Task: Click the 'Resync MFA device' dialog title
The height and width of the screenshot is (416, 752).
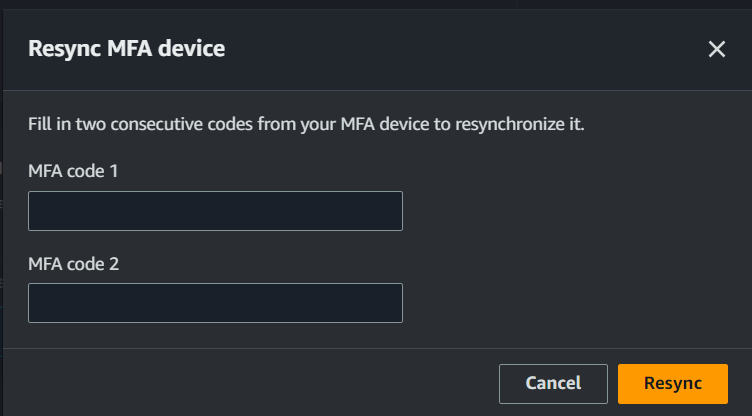Action: 126,48
